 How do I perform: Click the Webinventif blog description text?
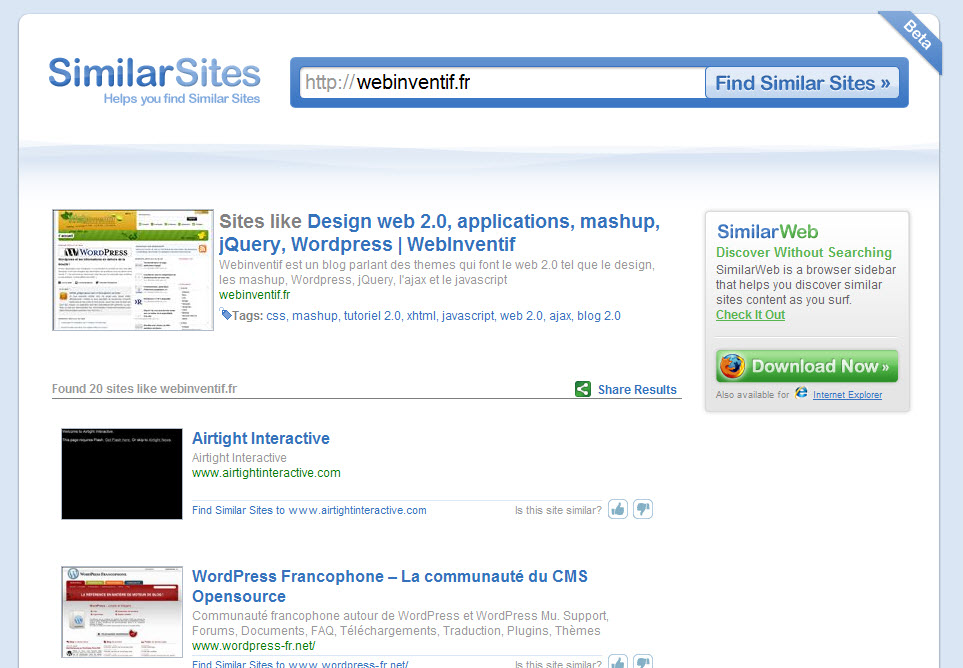click(437, 273)
